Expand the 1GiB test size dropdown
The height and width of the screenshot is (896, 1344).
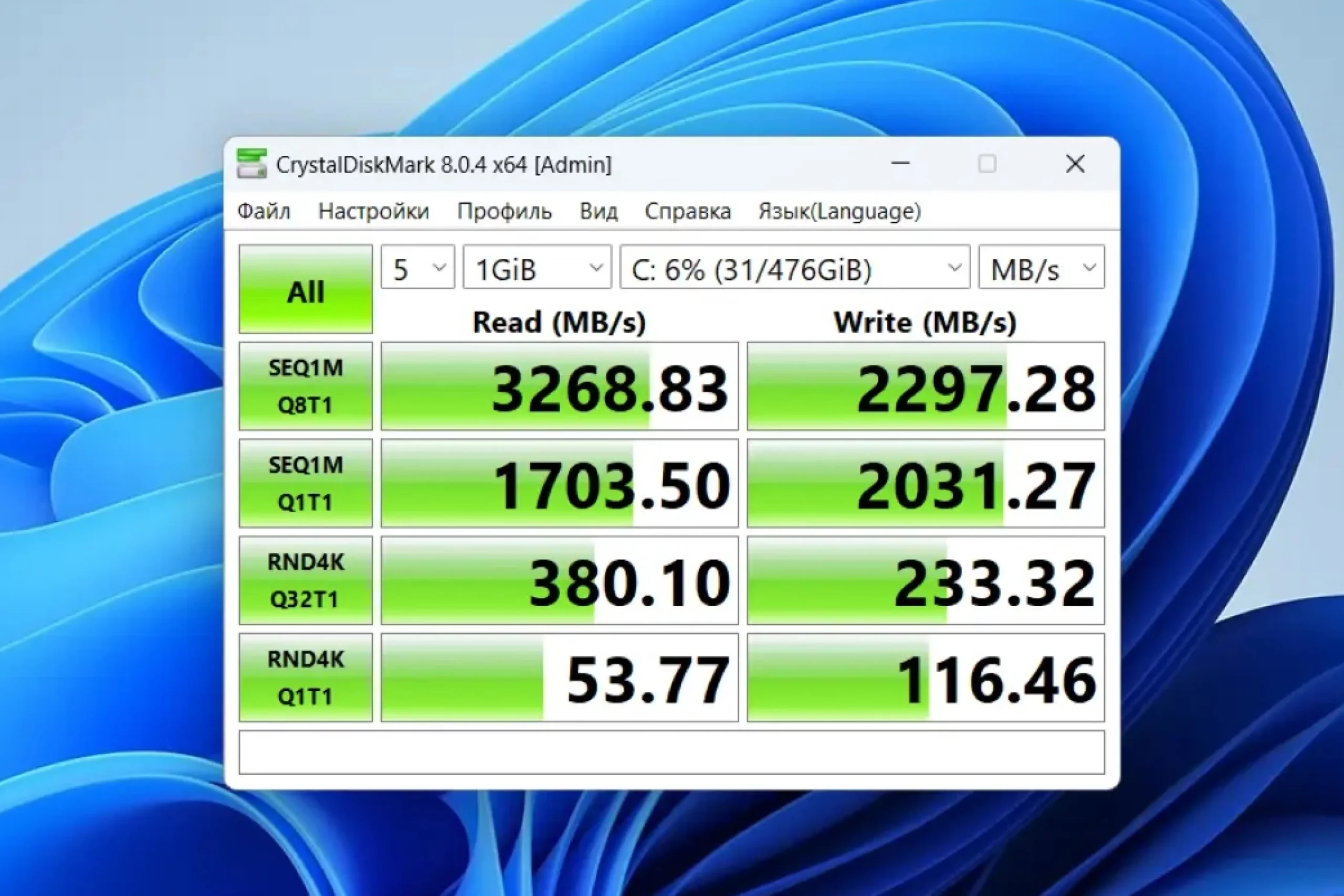pos(537,267)
